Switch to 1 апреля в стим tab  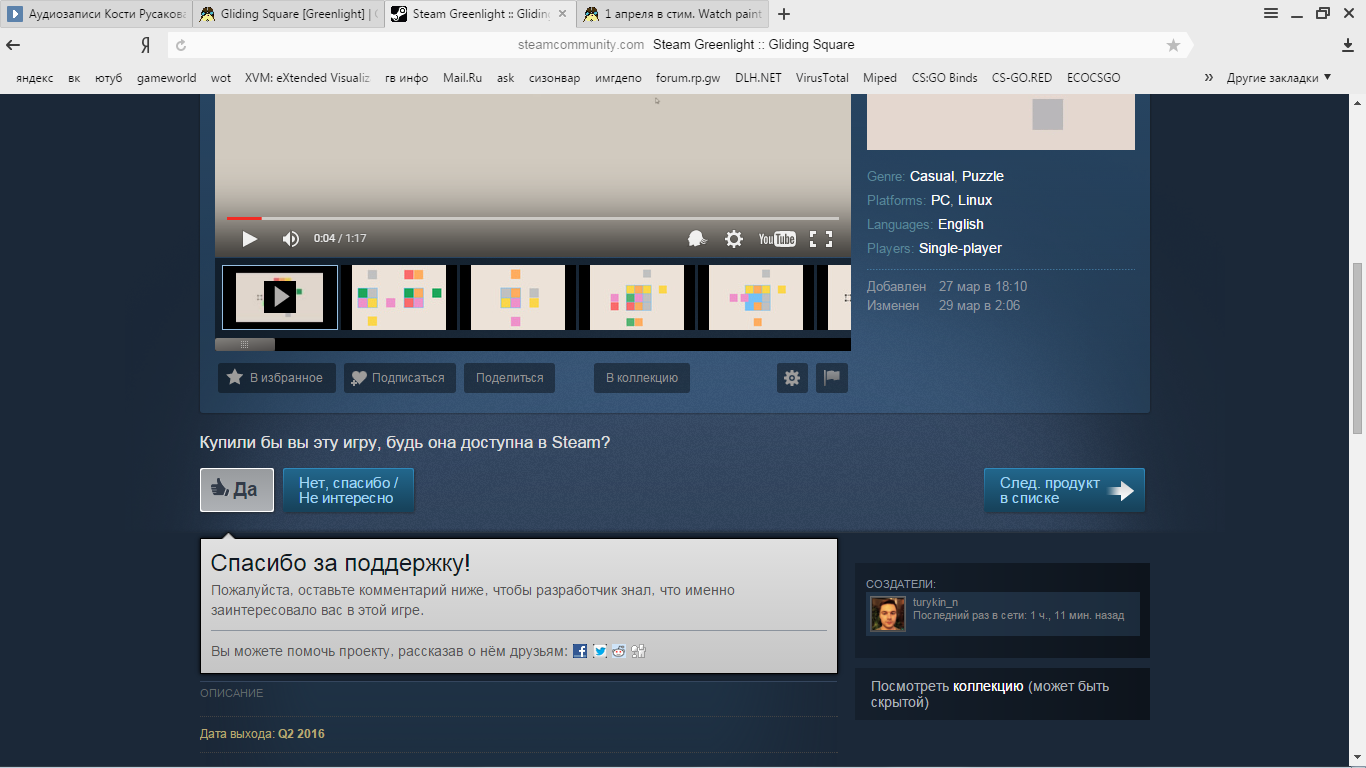tap(672, 14)
